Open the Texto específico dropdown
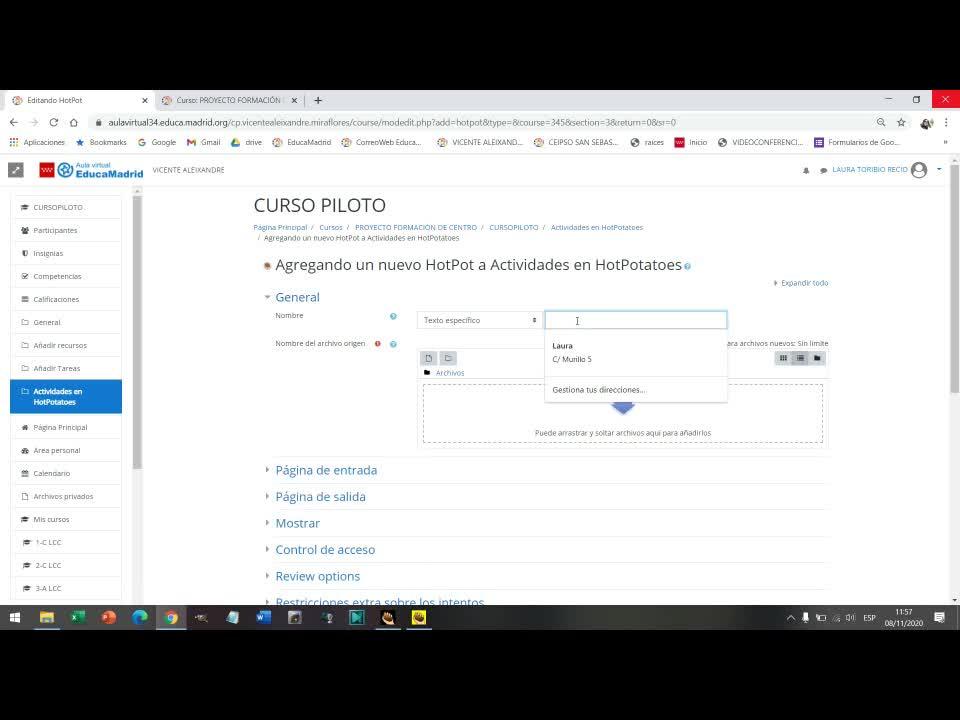The height and width of the screenshot is (720, 960). [479, 320]
